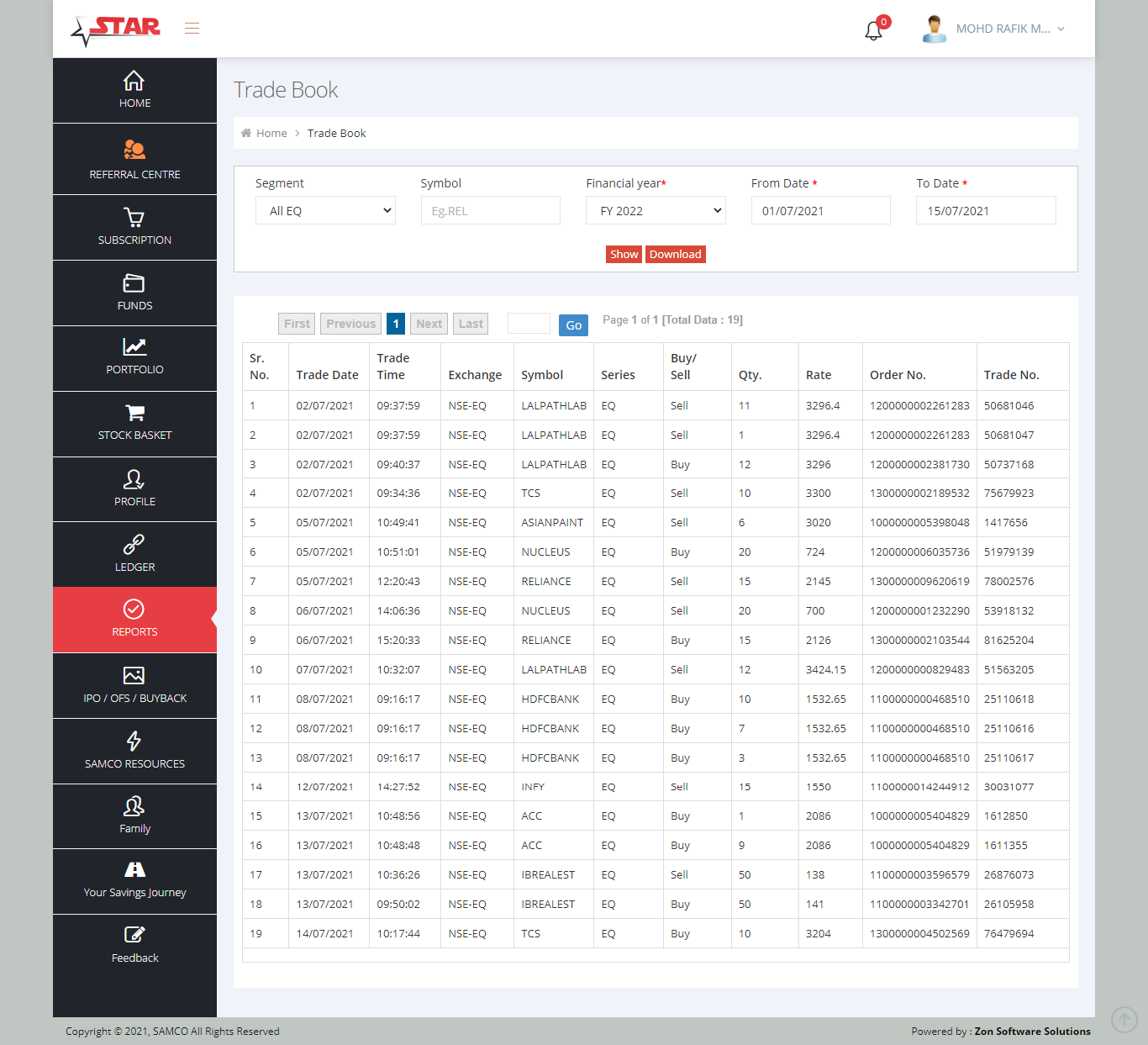Open the Portfolio chart icon

134,346
